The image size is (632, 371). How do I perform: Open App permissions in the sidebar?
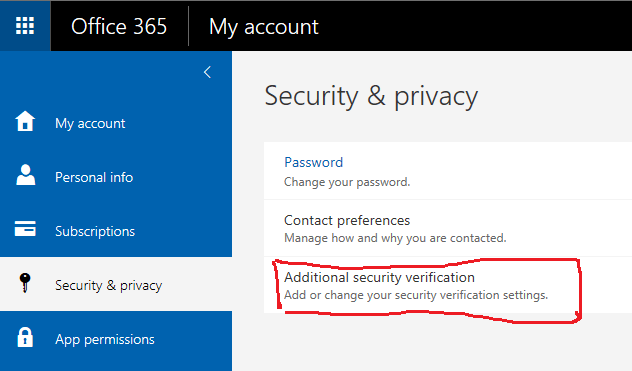pyautogui.click(x=105, y=340)
